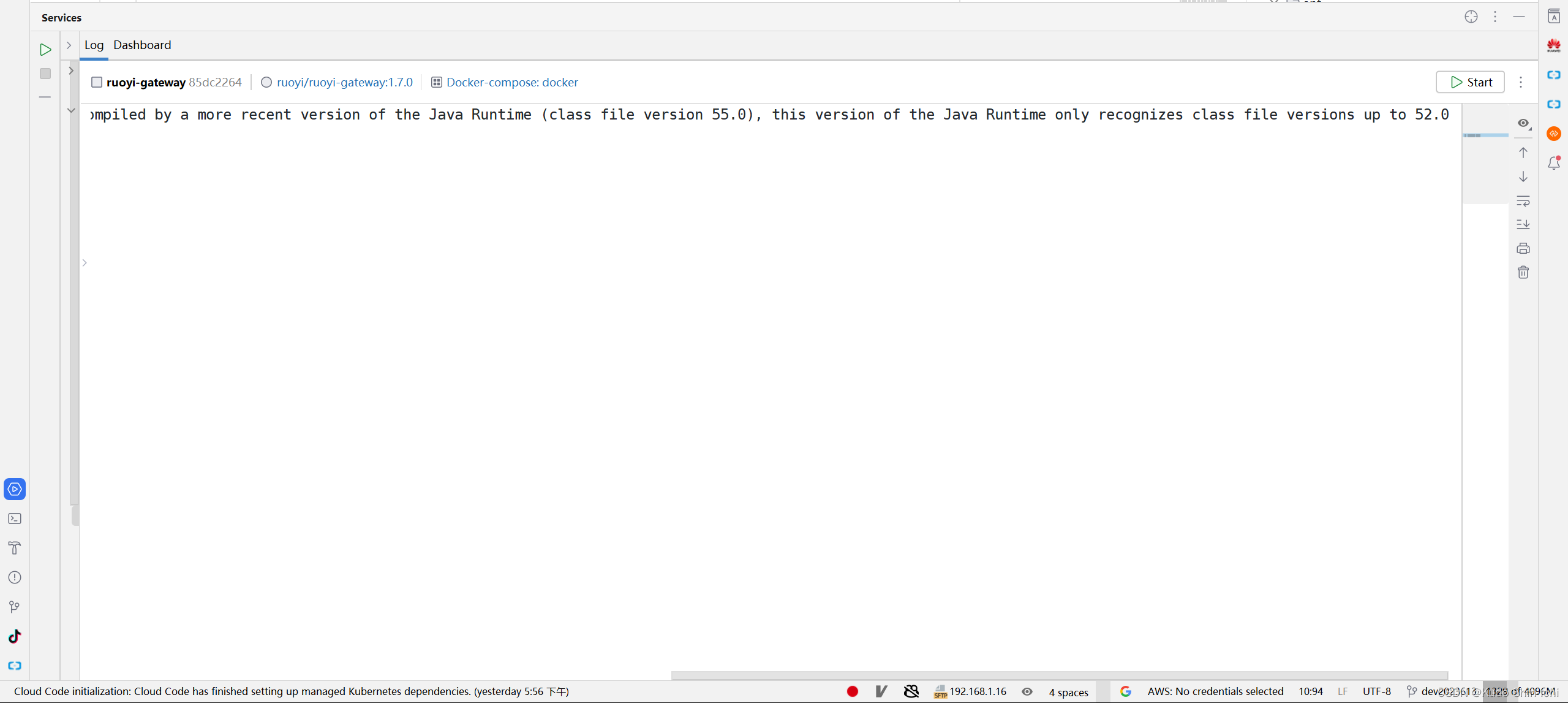The height and width of the screenshot is (703, 1568).
Task: Hide the Services tool window
Action: 1519,17
